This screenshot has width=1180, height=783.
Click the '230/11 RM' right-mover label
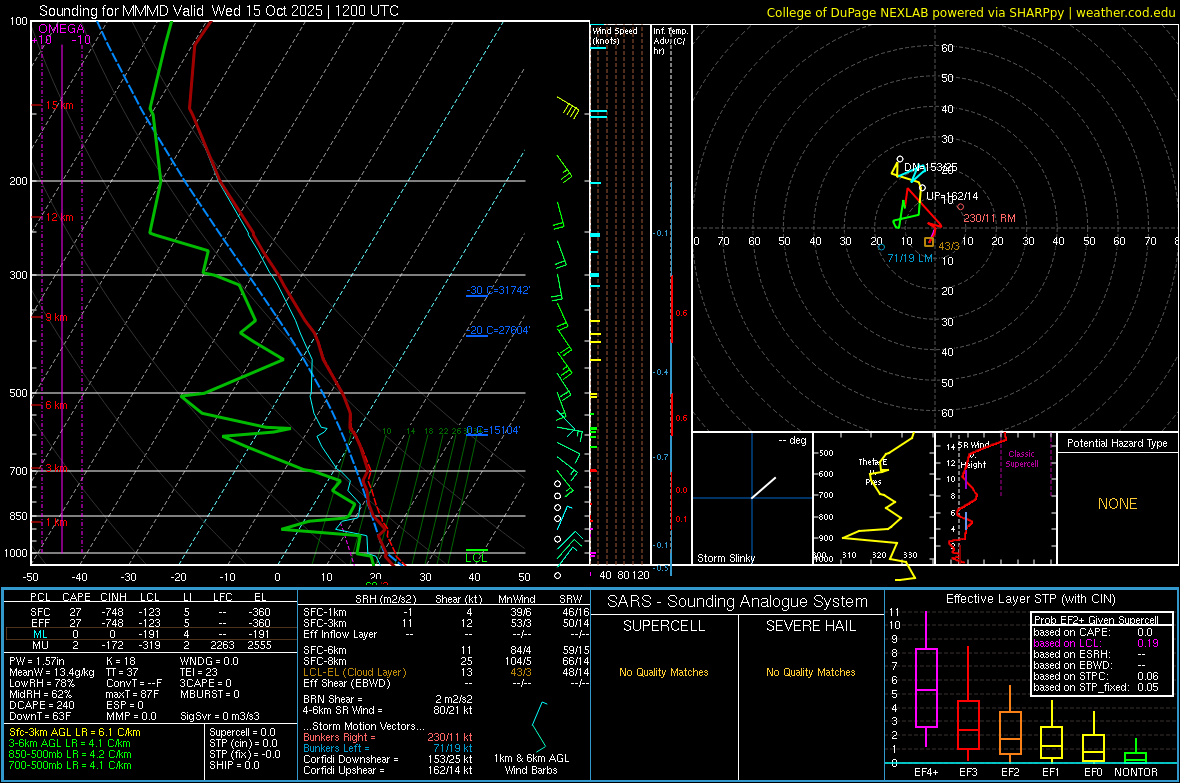[x=990, y=218]
